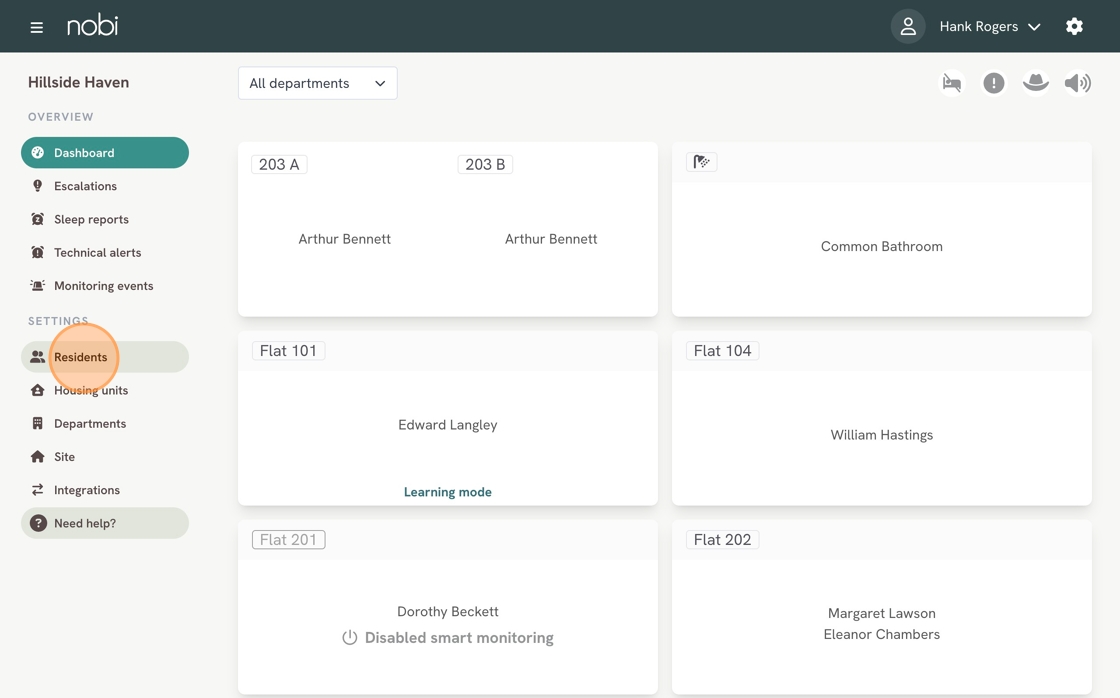
Task: Click the checkered flag icon on bathroom card
Action: pyautogui.click(x=702, y=162)
